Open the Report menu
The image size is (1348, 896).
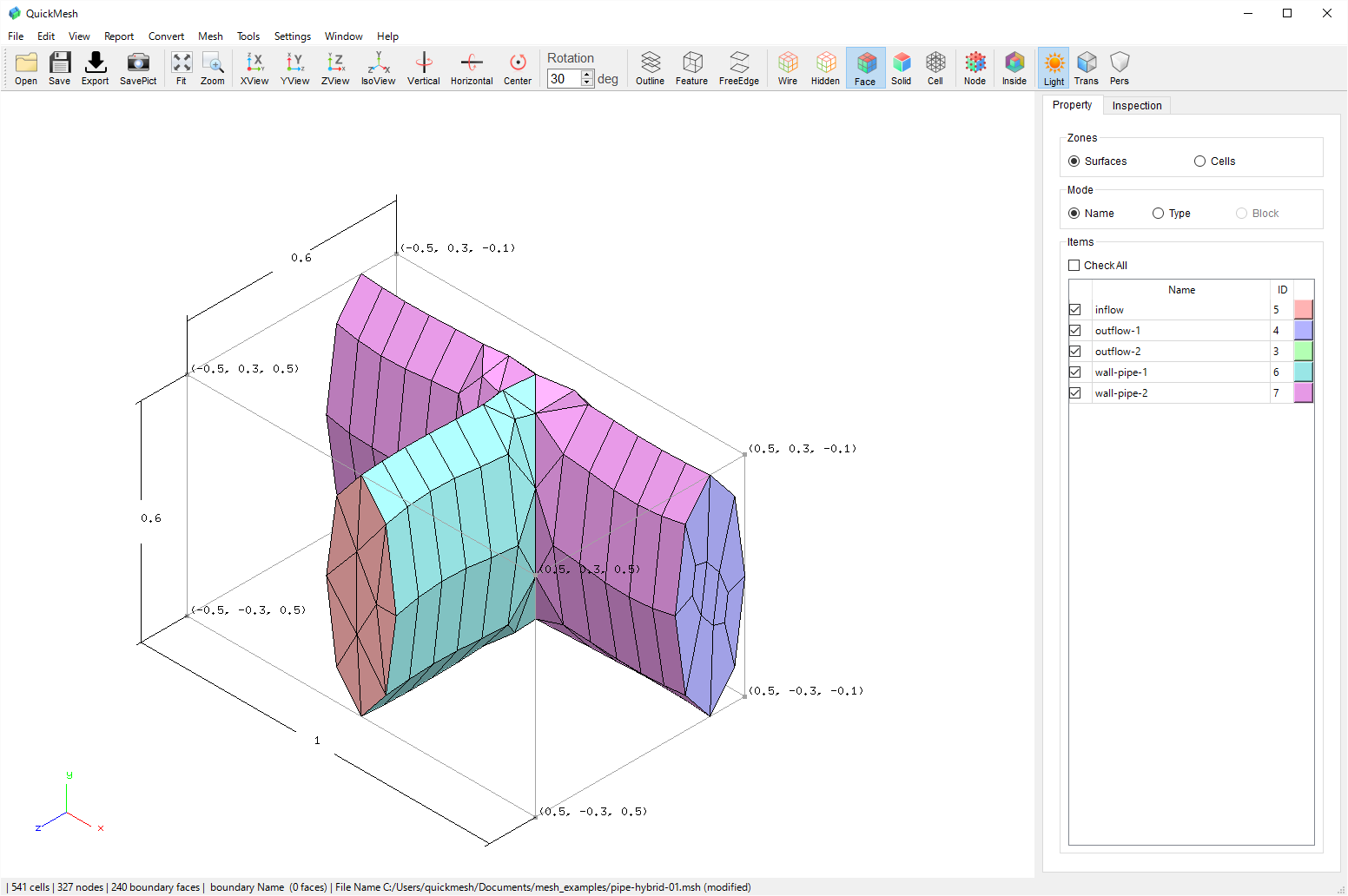(119, 36)
